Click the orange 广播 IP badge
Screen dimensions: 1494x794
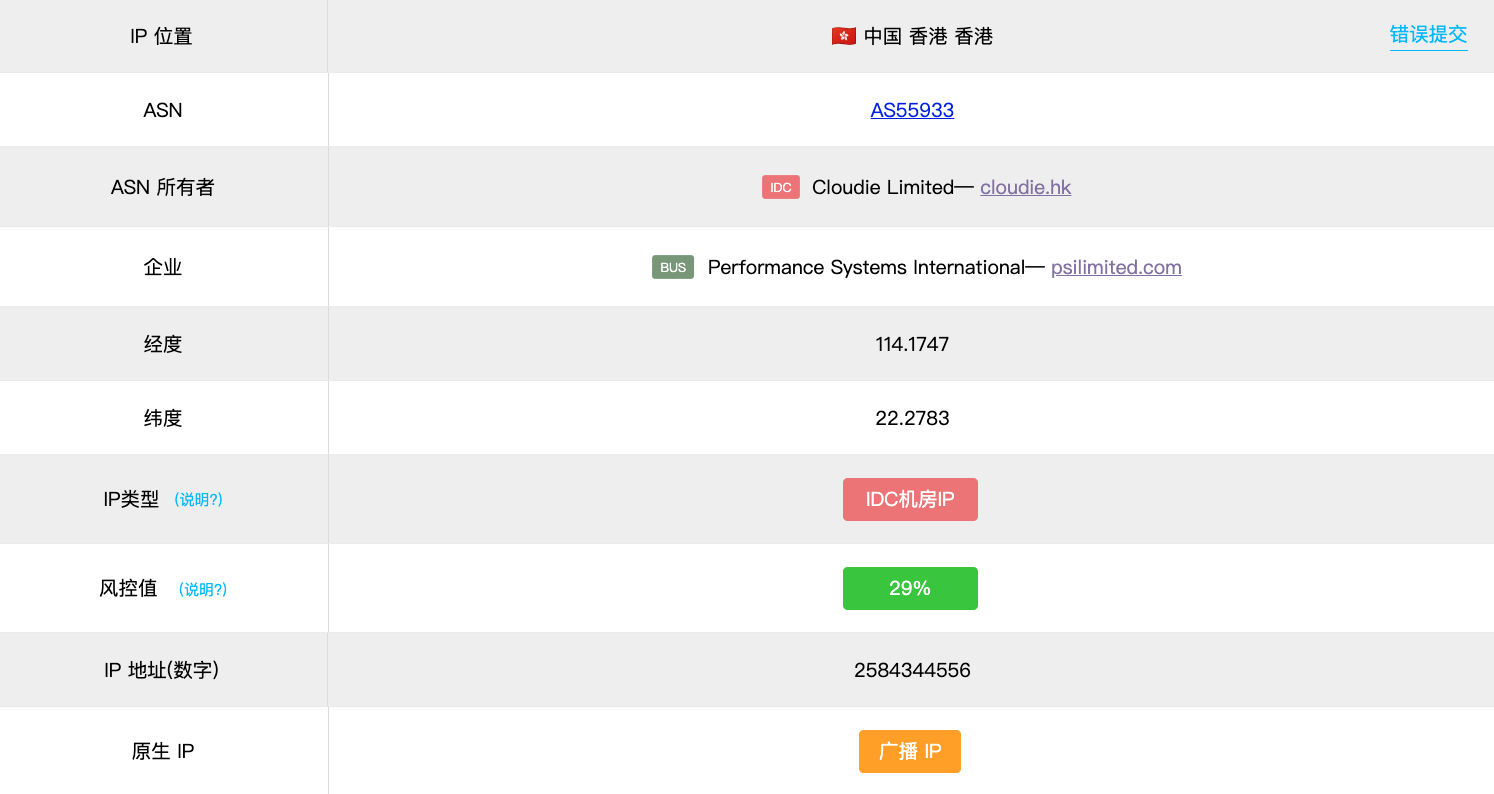(x=909, y=751)
